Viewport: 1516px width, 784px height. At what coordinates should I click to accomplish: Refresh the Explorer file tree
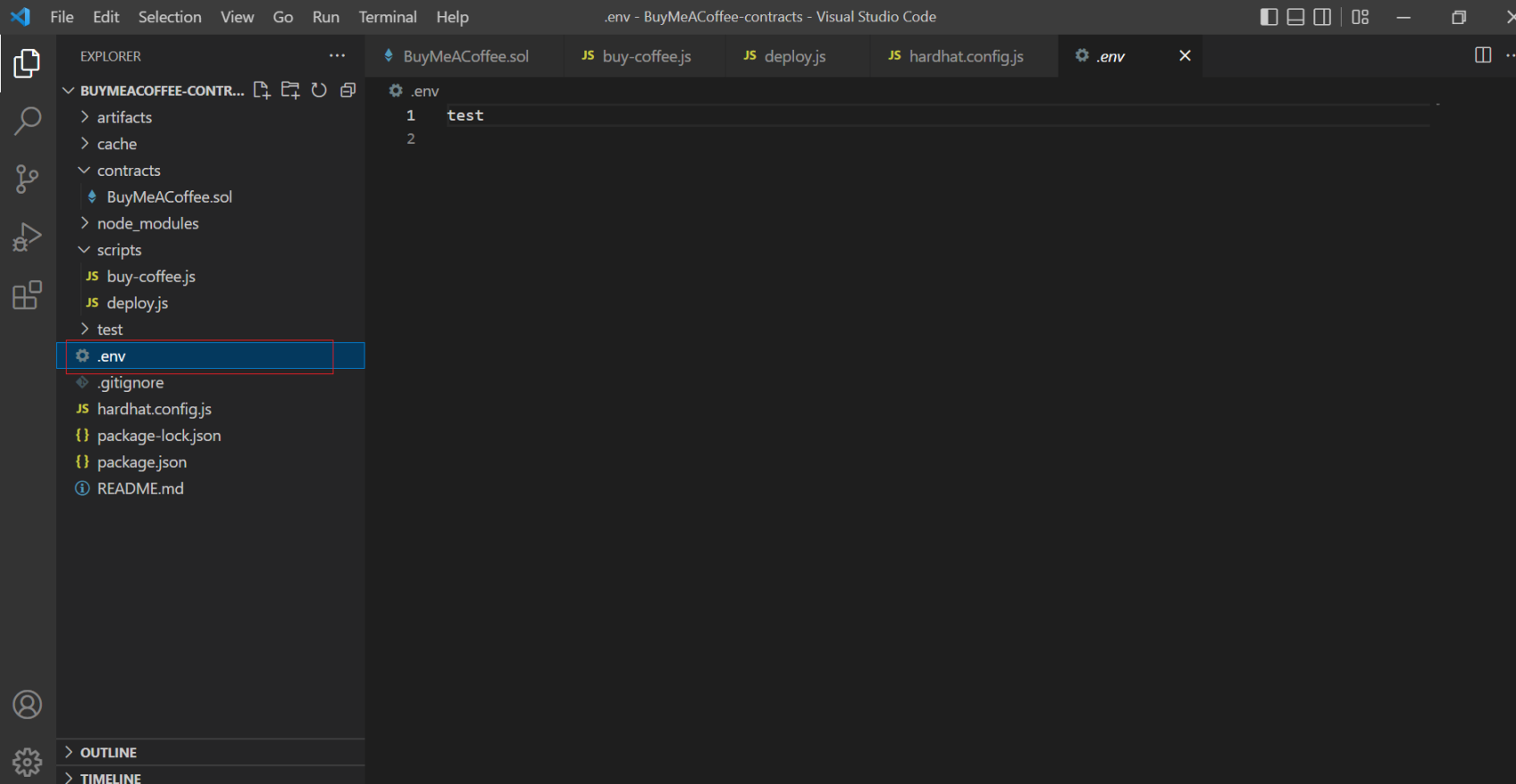tap(319, 90)
